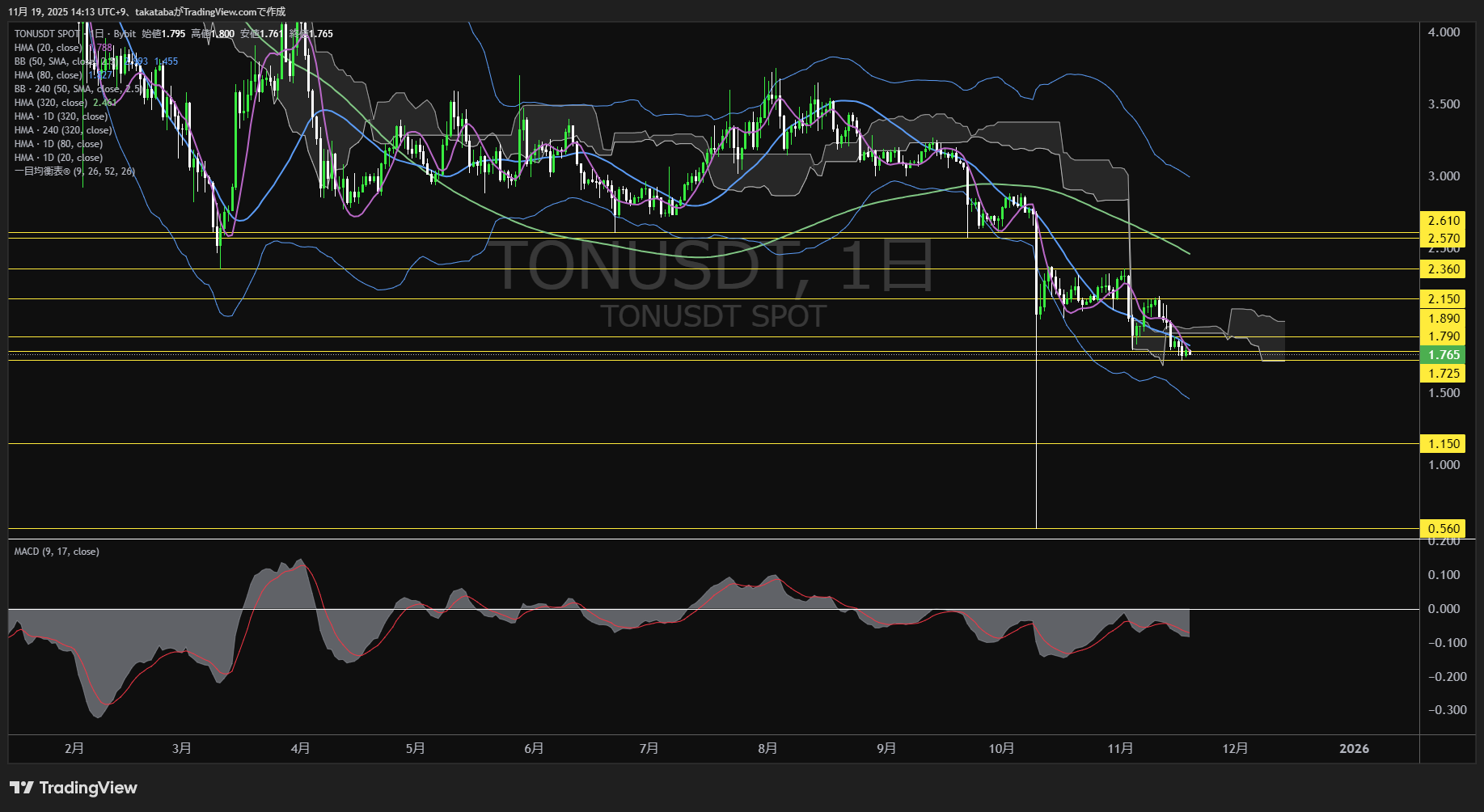This screenshot has height=812, width=1484.
Task: Select the Ichimoku (9, 26, 52, 26) legend
Action: click(x=74, y=171)
